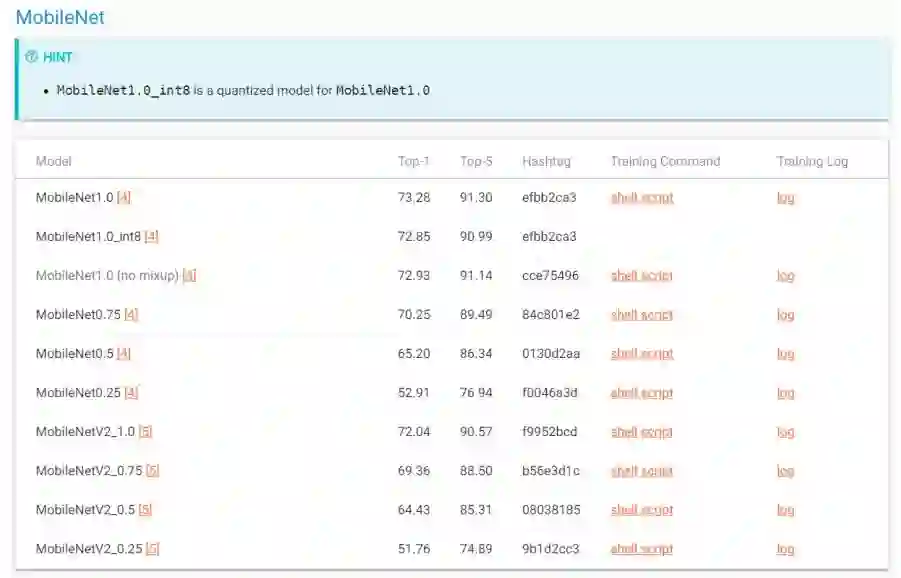Follow citation [5] next to MobileNetV2_1.0
The height and width of the screenshot is (578, 901).
pos(145,432)
